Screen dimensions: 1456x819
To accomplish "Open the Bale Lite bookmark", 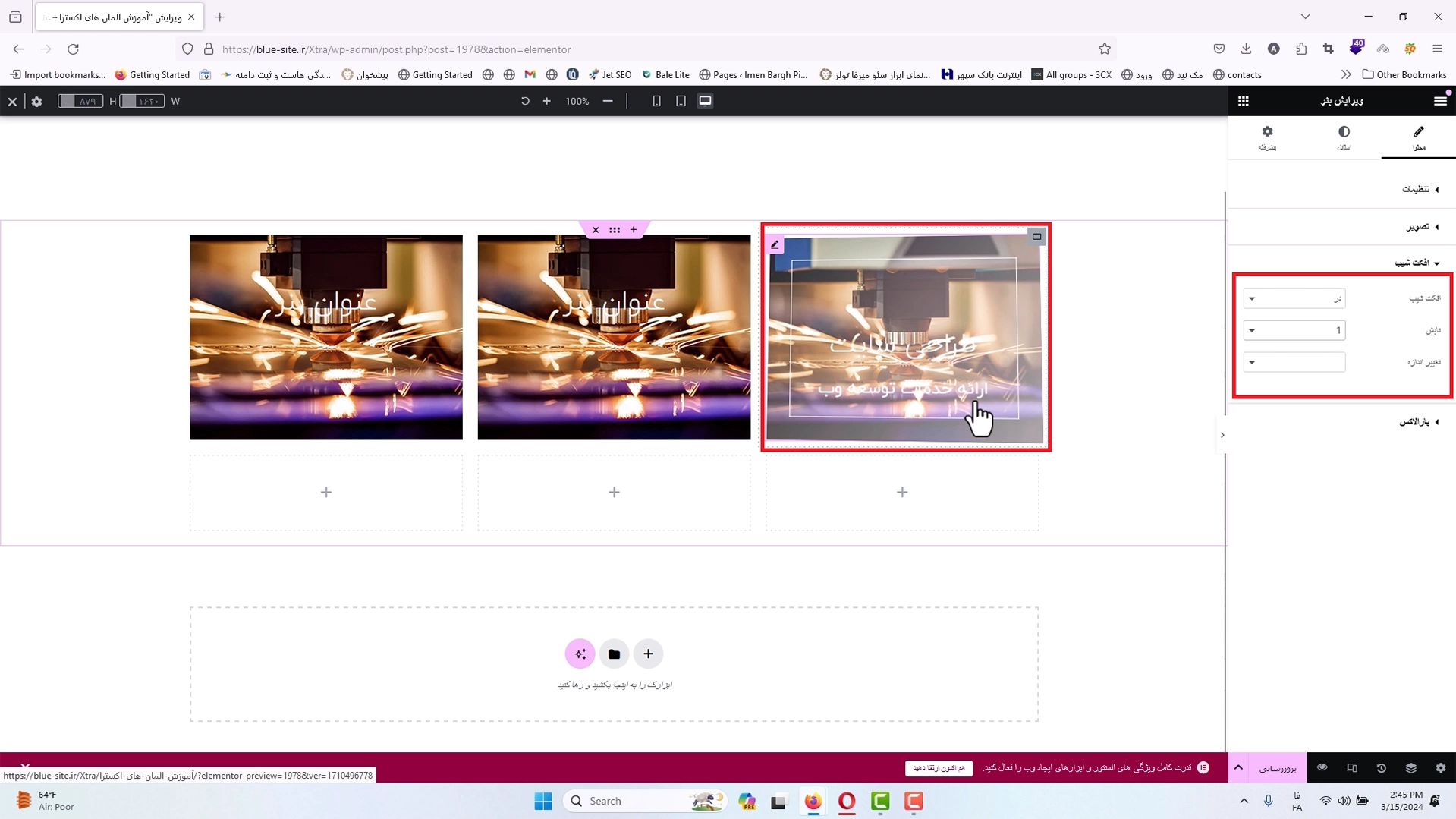I will tap(665, 74).
